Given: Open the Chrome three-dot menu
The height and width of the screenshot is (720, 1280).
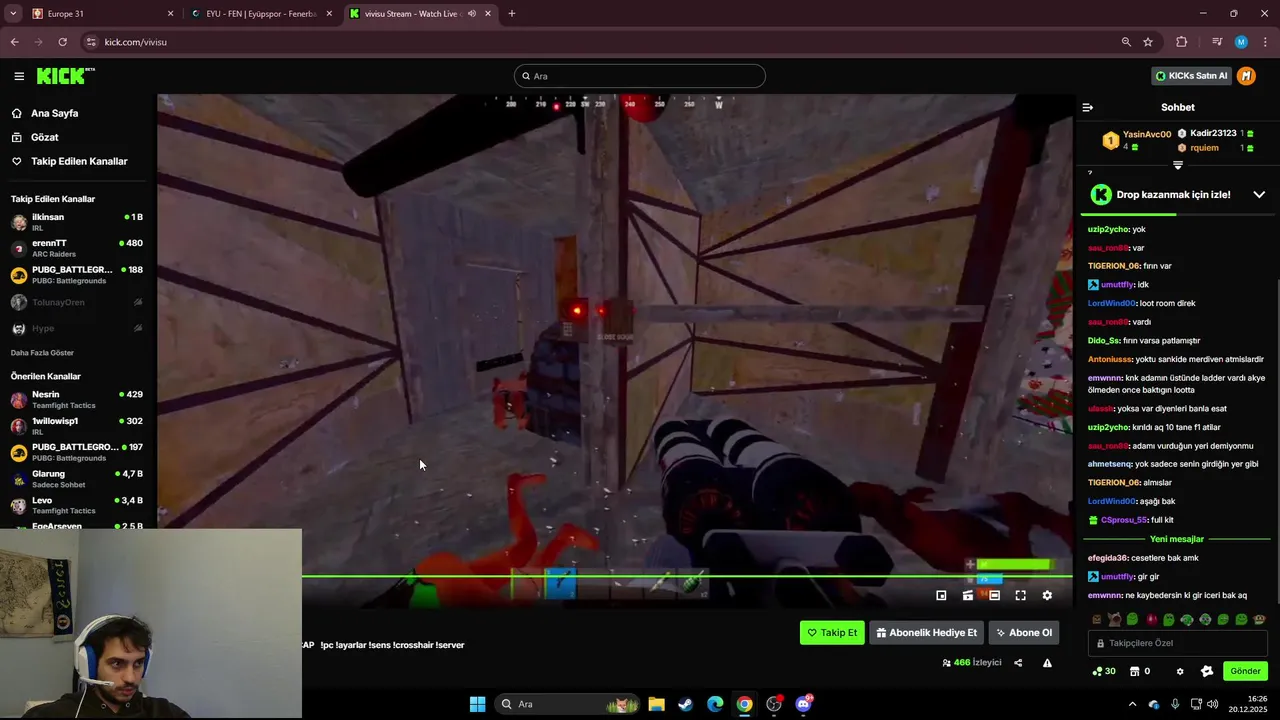Looking at the screenshot, I should coord(1266,42).
